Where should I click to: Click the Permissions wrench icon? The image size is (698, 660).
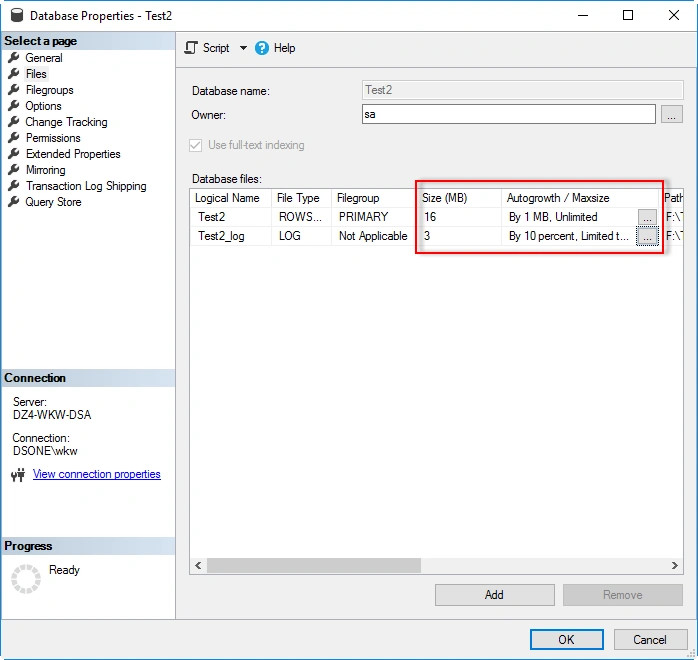[x=14, y=138]
